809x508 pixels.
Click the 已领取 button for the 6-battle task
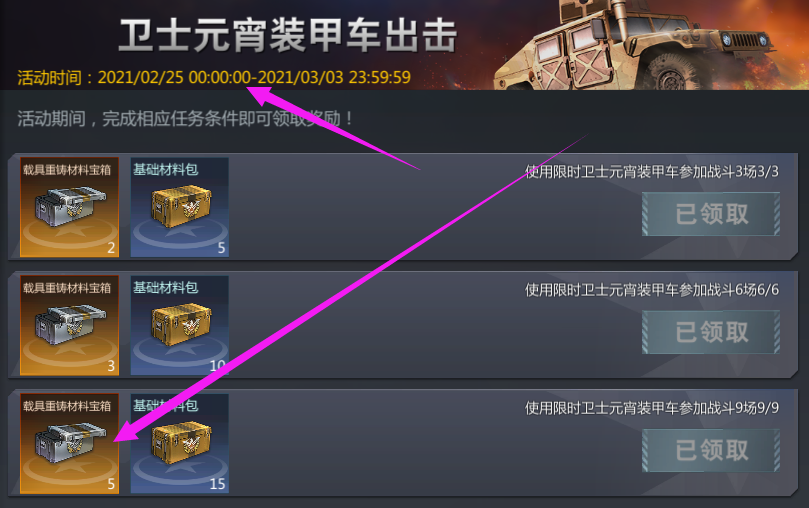pyautogui.click(x=711, y=332)
